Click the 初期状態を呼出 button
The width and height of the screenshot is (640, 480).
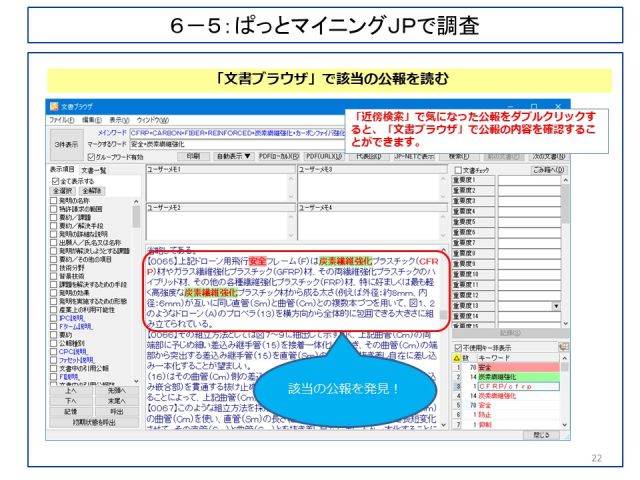pos(94,422)
